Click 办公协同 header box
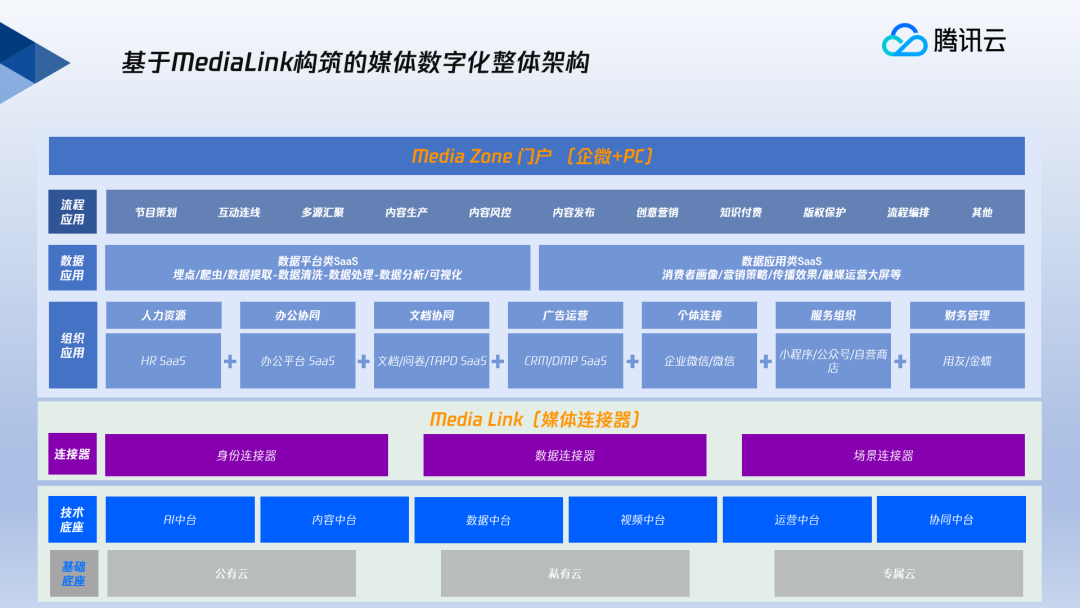The width and height of the screenshot is (1080, 608). (298, 315)
